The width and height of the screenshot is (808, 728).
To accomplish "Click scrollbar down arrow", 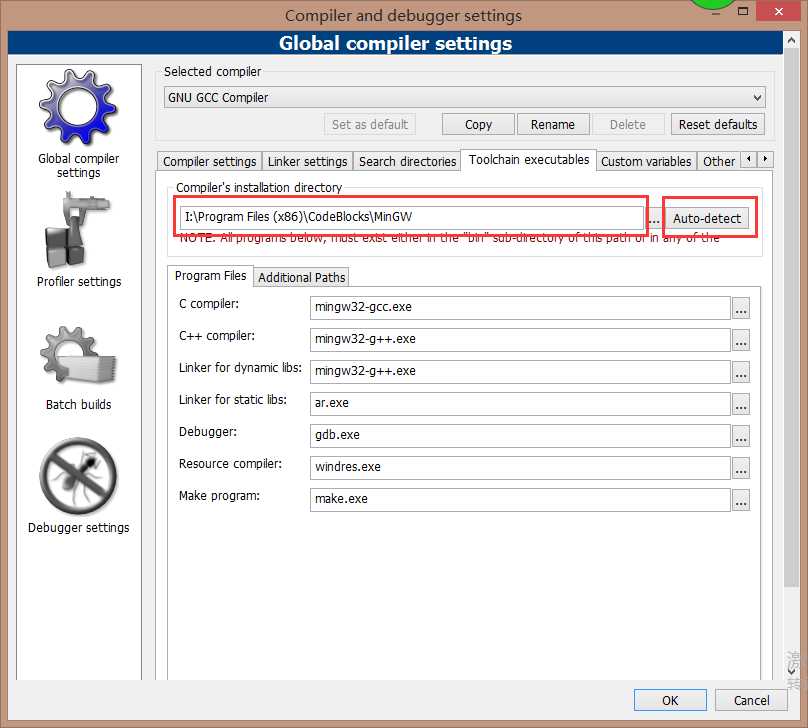I will (792, 671).
